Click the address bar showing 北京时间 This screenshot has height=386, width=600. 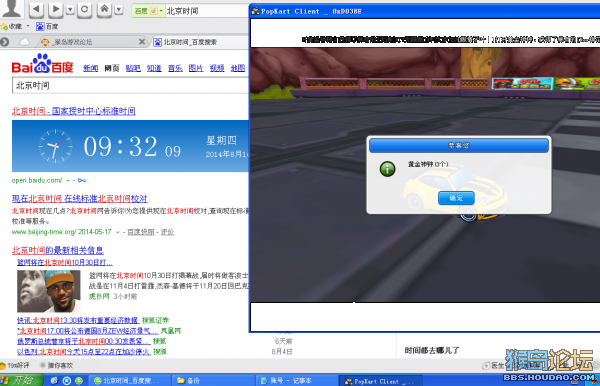click(207, 11)
